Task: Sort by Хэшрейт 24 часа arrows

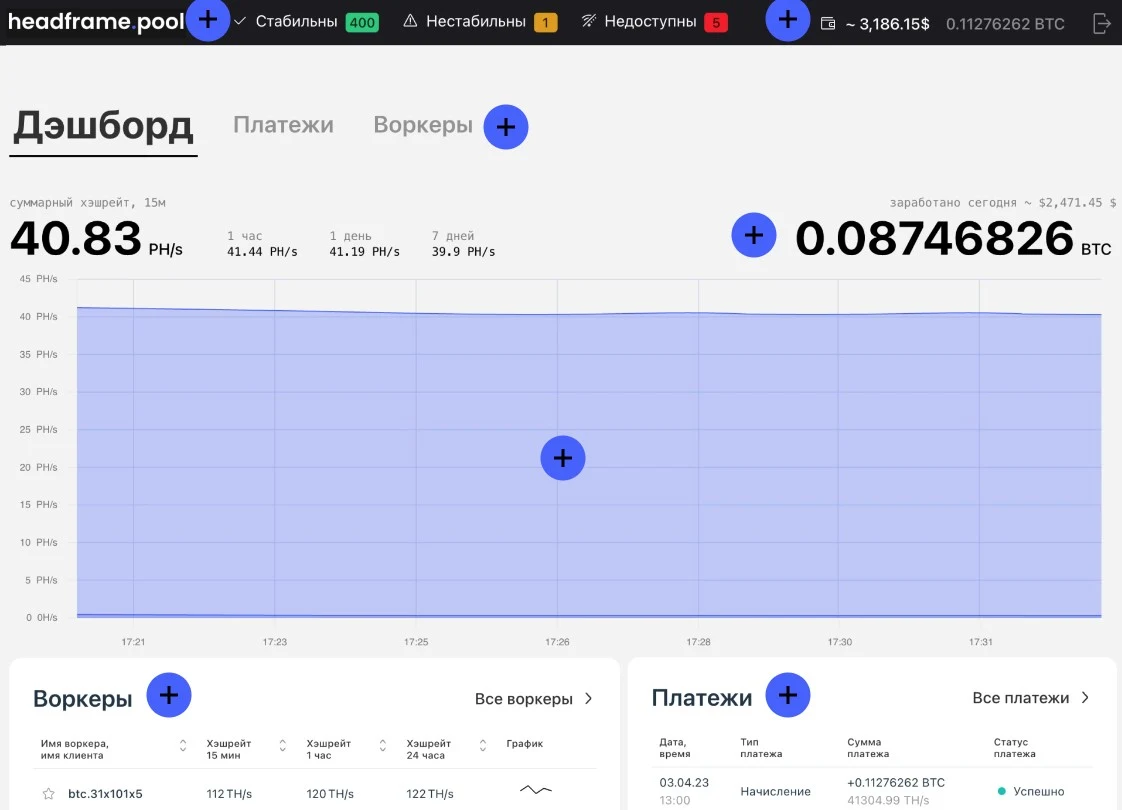Action: click(x=483, y=746)
